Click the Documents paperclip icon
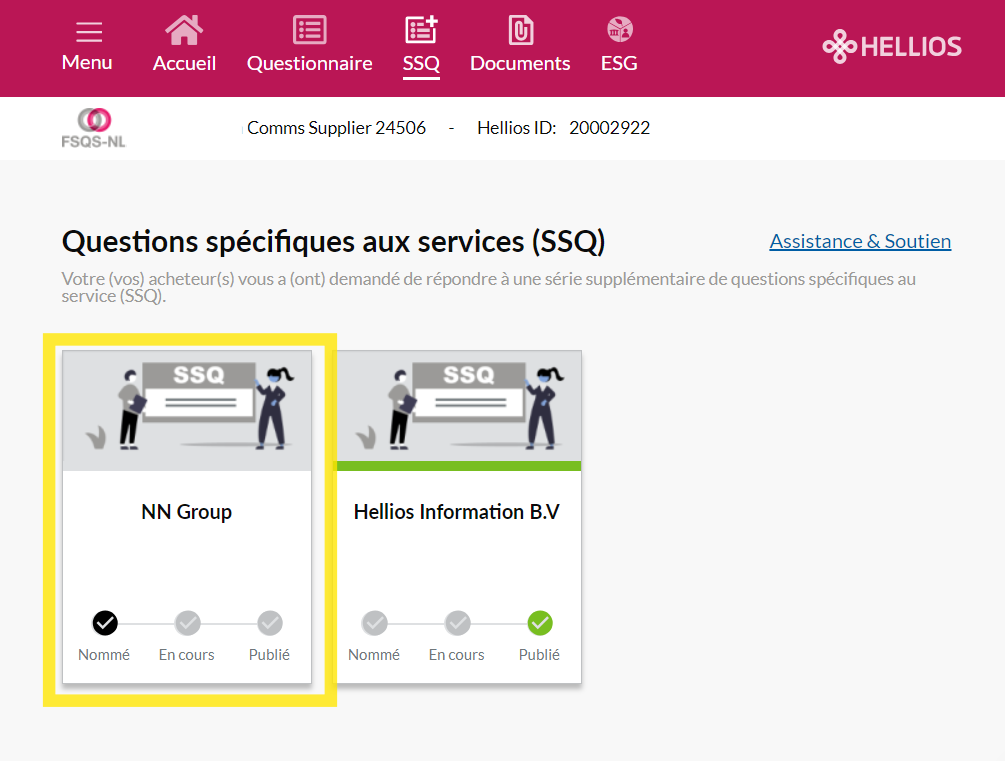Viewport: 1005px width, 761px height. [x=520, y=29]
